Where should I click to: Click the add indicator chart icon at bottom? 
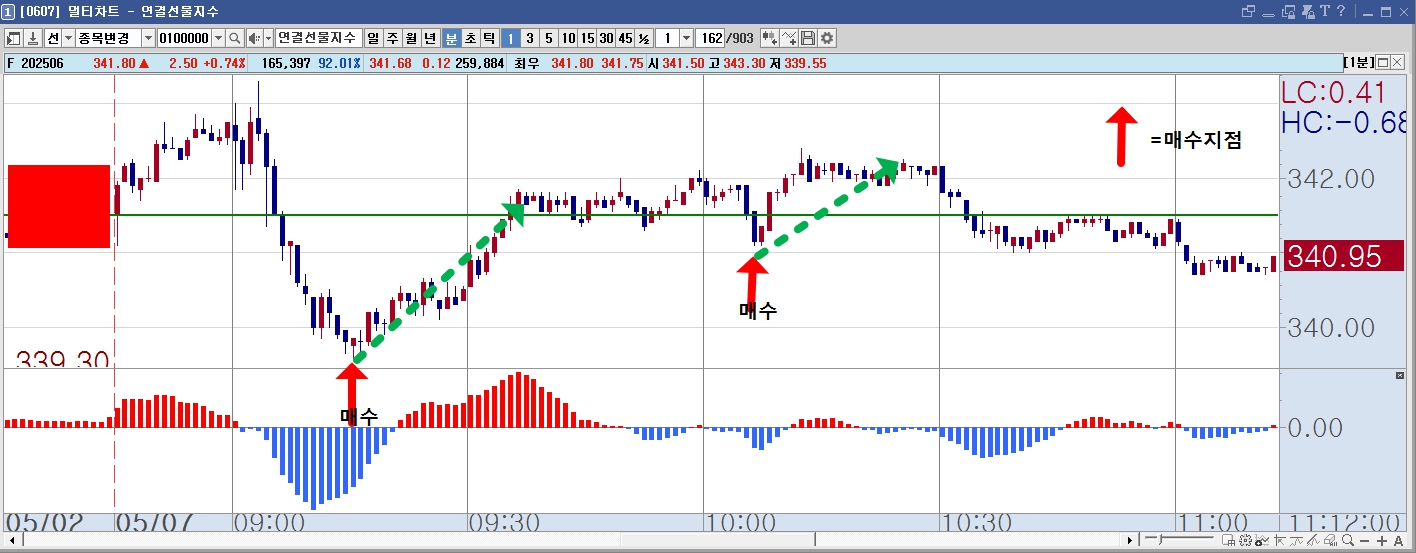[x=1262, y=540]
